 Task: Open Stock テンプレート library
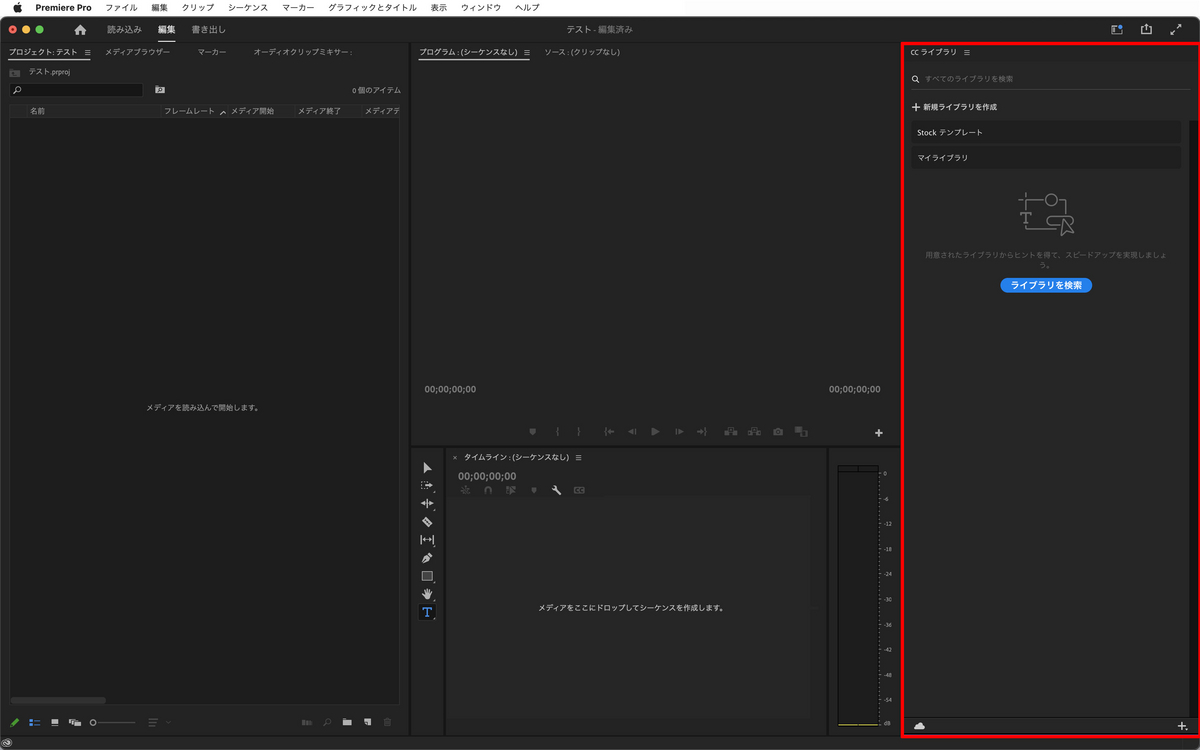(x=1046, y=132)
